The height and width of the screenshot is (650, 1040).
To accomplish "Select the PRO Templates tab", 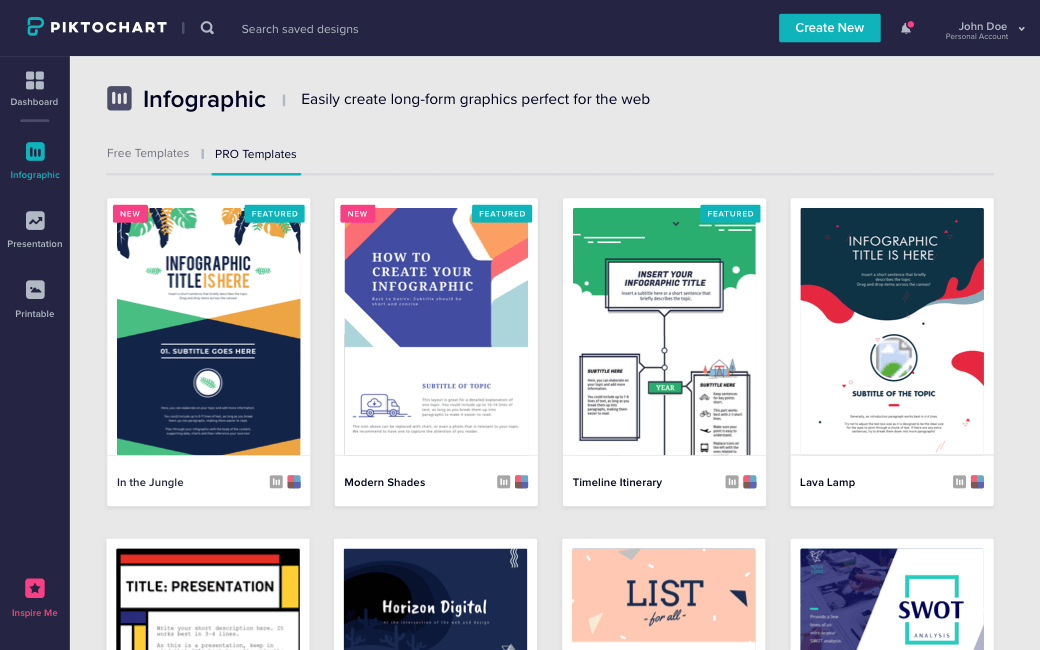I will pos(256,154).
